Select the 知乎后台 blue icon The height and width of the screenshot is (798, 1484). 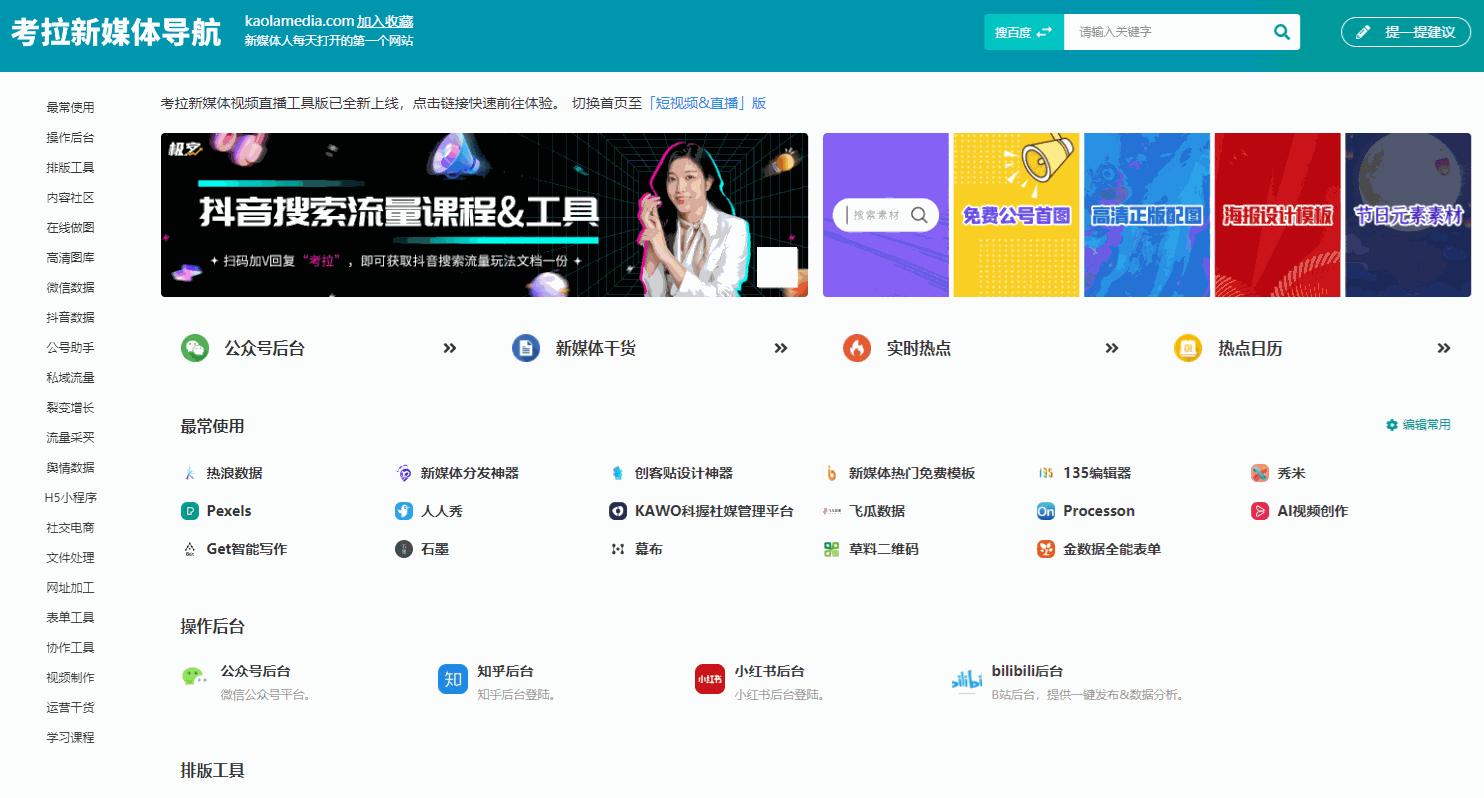tap(452, 678)
